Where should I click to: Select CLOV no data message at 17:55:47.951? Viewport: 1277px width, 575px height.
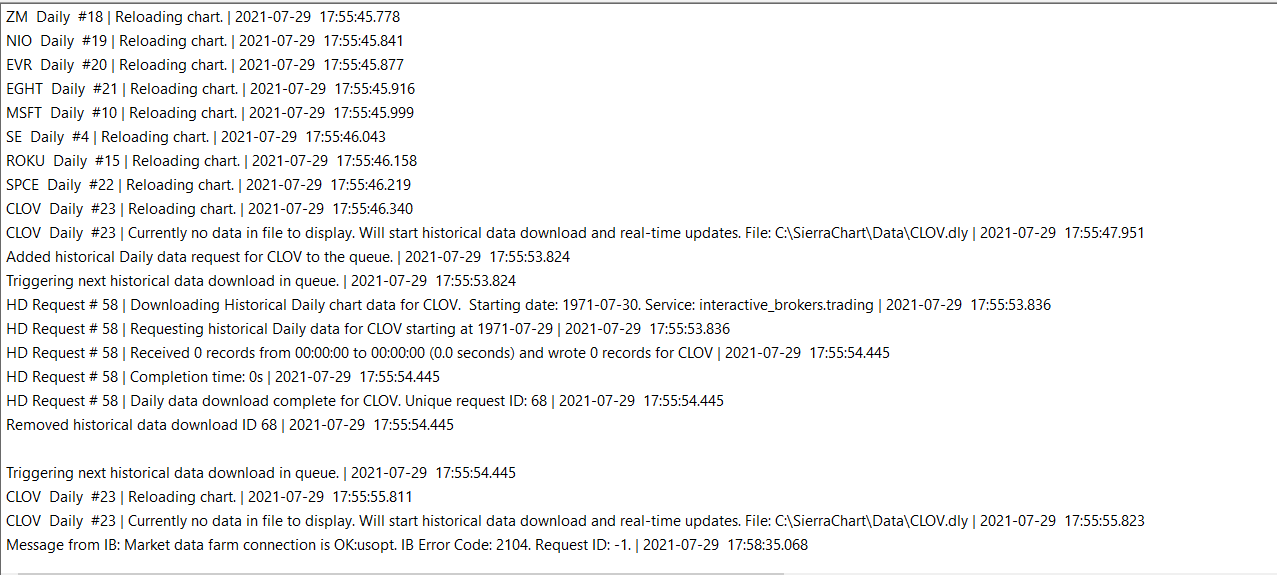pos(575,233)
